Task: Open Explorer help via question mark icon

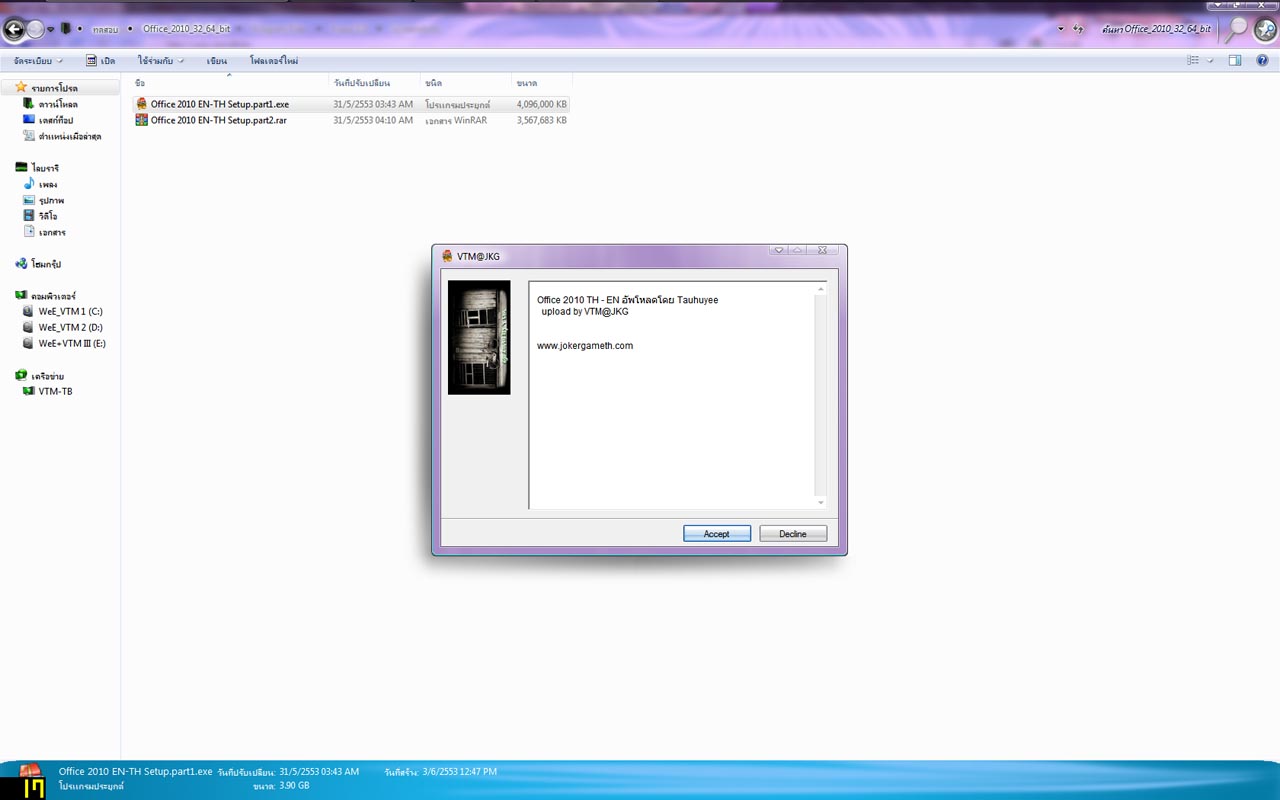Action: [1263, 61]
